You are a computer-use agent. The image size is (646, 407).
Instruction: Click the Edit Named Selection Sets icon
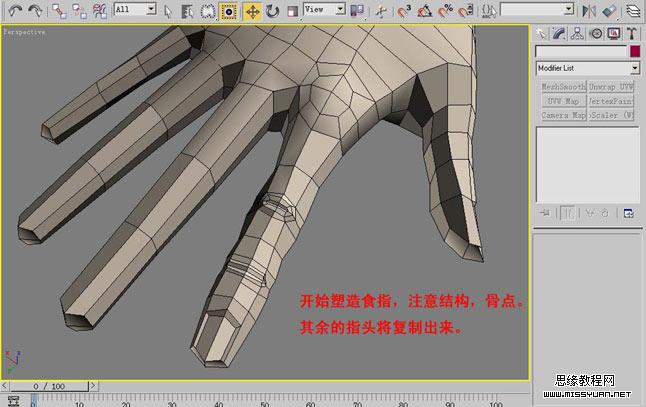coord(489,11)
